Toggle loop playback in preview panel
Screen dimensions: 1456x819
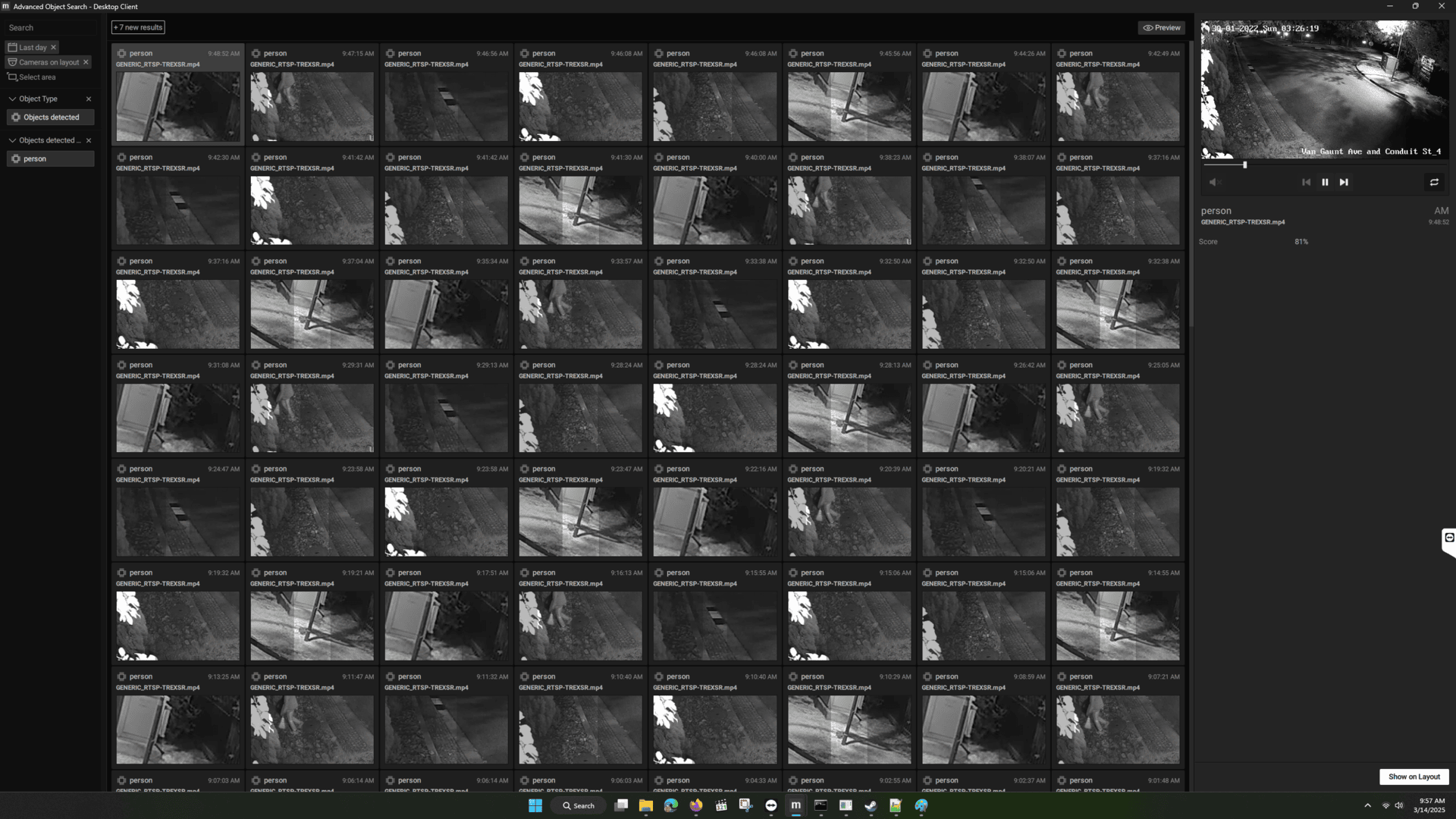click(1434, 182)
